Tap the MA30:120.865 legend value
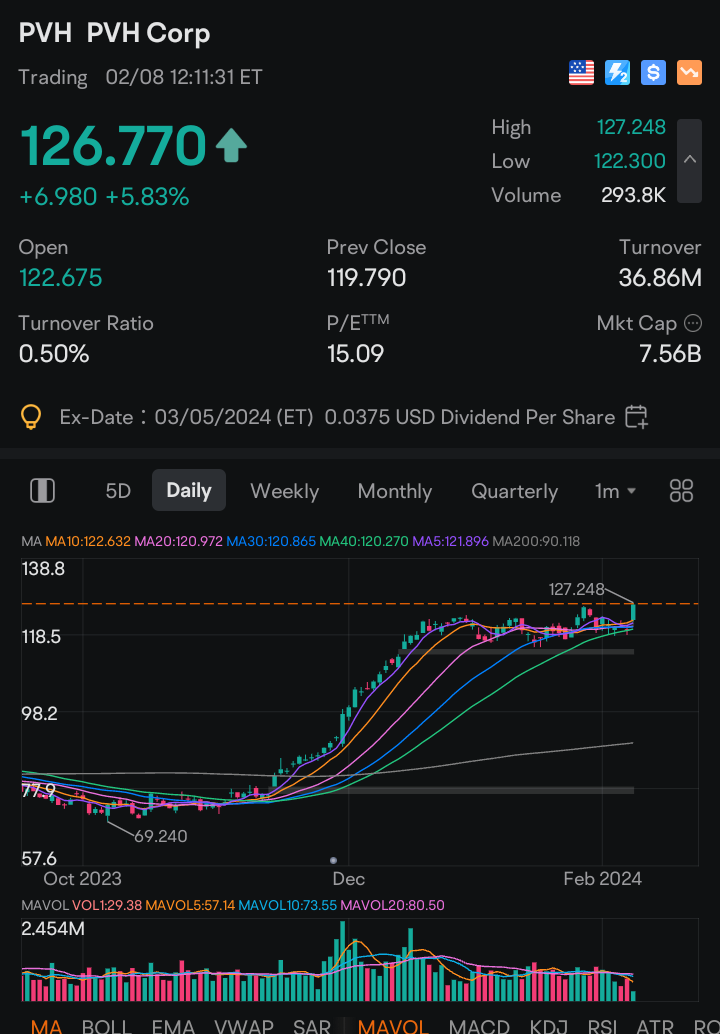 tap(271, 541)
